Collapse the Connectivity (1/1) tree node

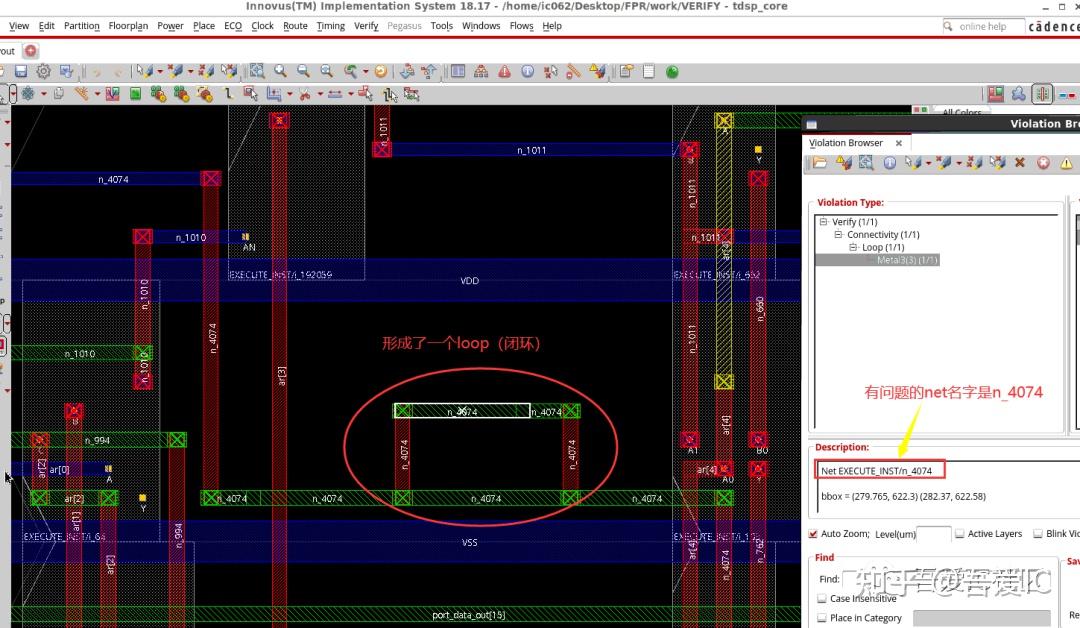839,235
